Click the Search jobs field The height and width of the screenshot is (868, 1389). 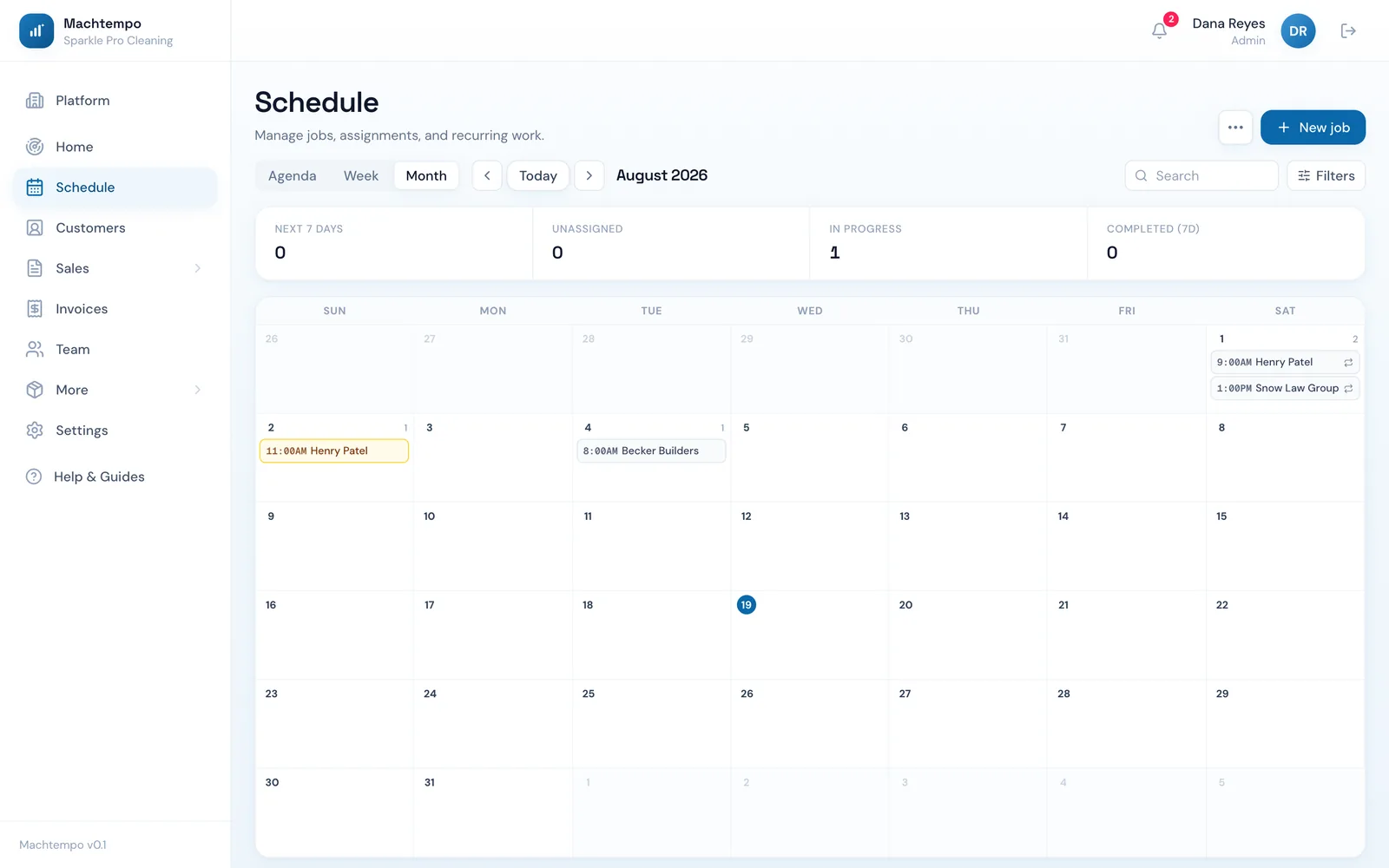click(1201, 175)
